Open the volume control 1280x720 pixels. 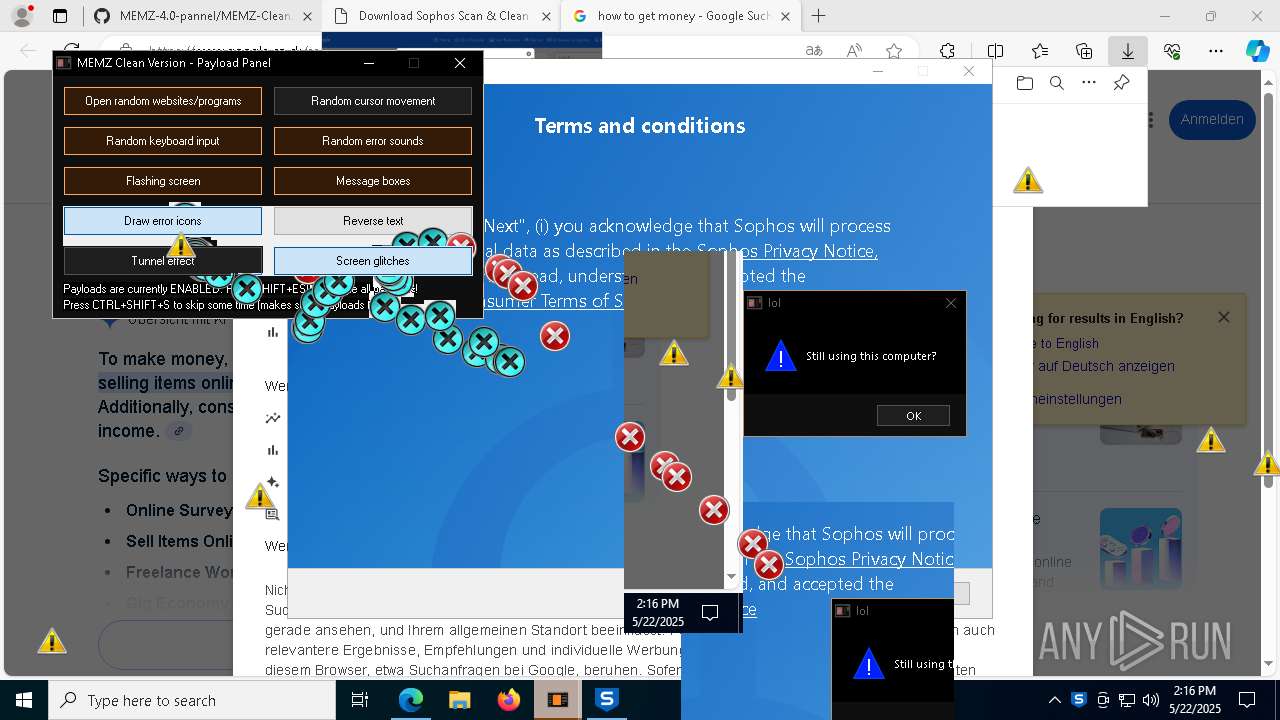tap(1151, 700)
